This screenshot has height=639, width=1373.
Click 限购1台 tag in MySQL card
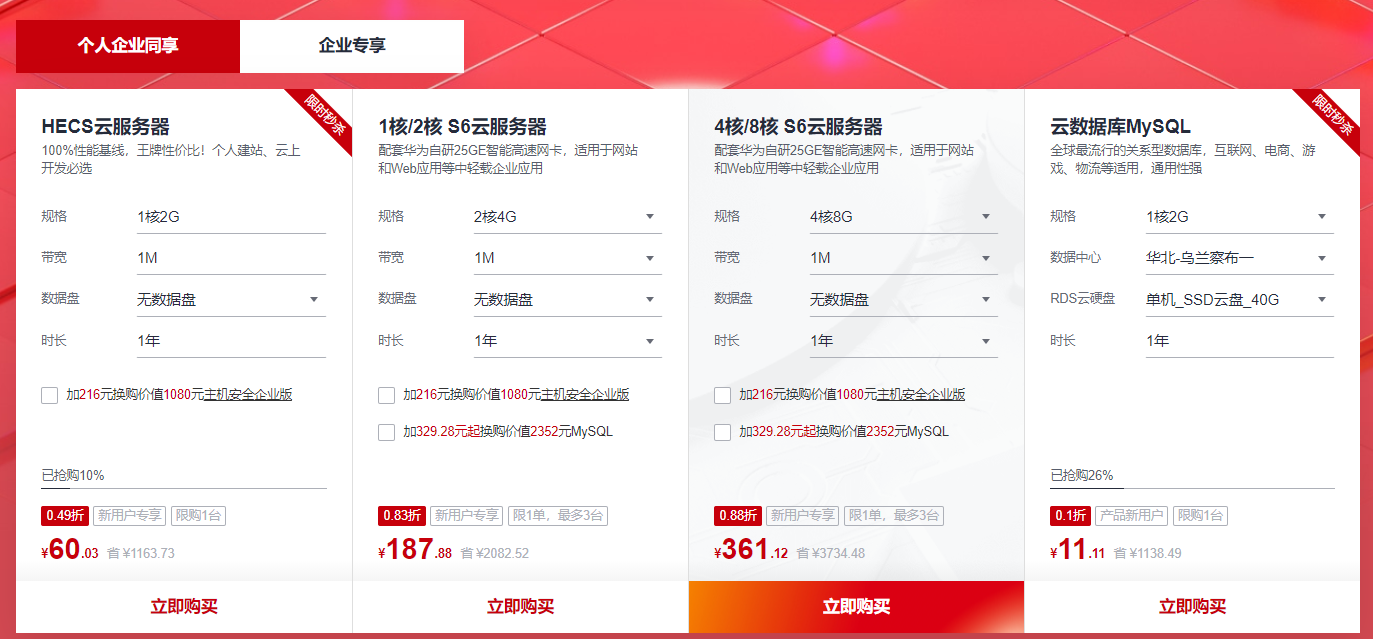pyautogui.click(x=1200, y=516)
